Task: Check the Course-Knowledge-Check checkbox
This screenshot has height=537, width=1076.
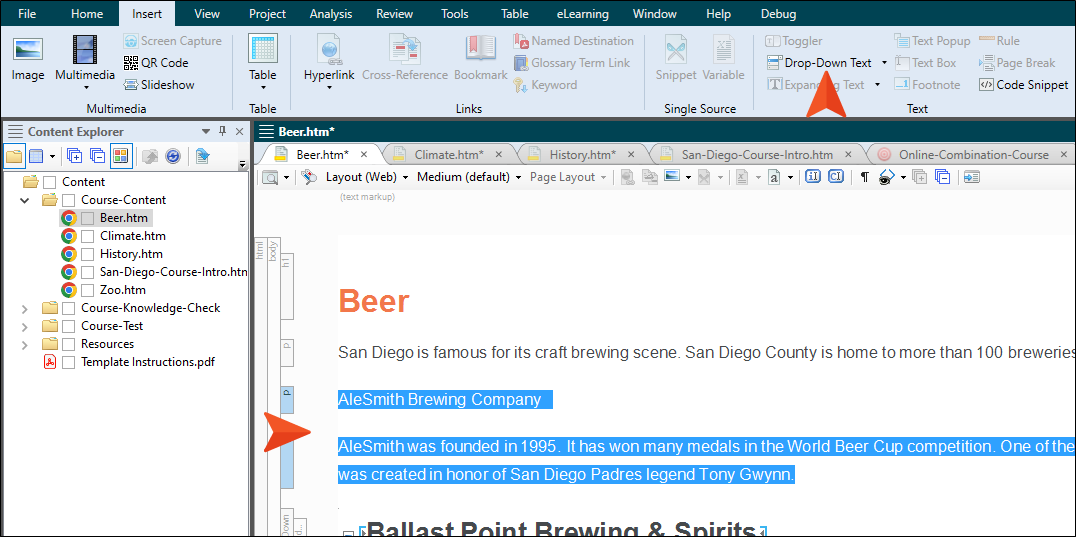Action: point(69,308)
